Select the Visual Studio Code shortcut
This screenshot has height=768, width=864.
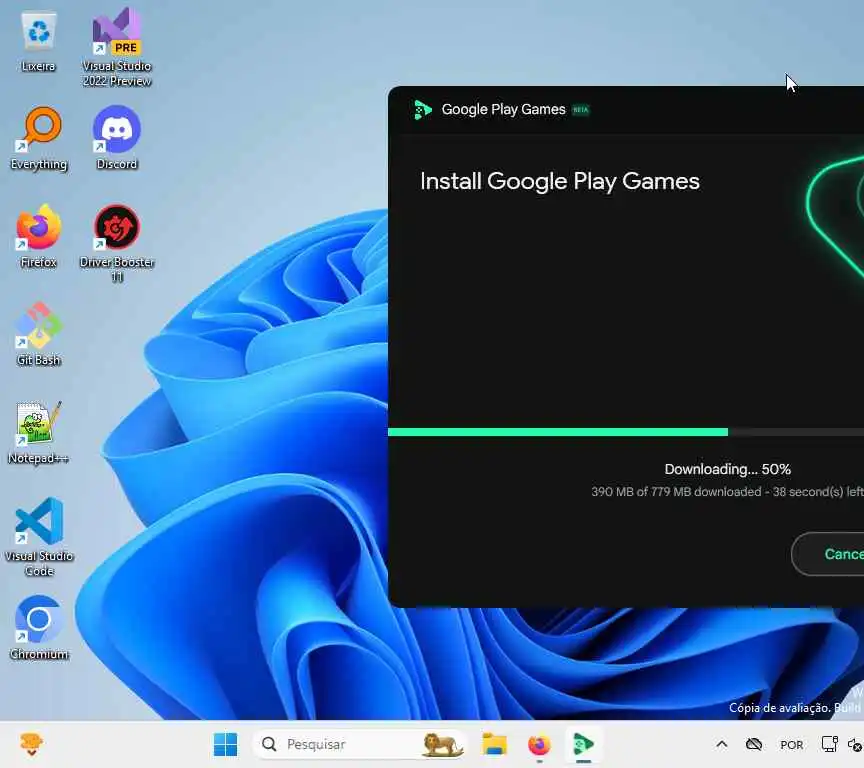tap(39, 537)
